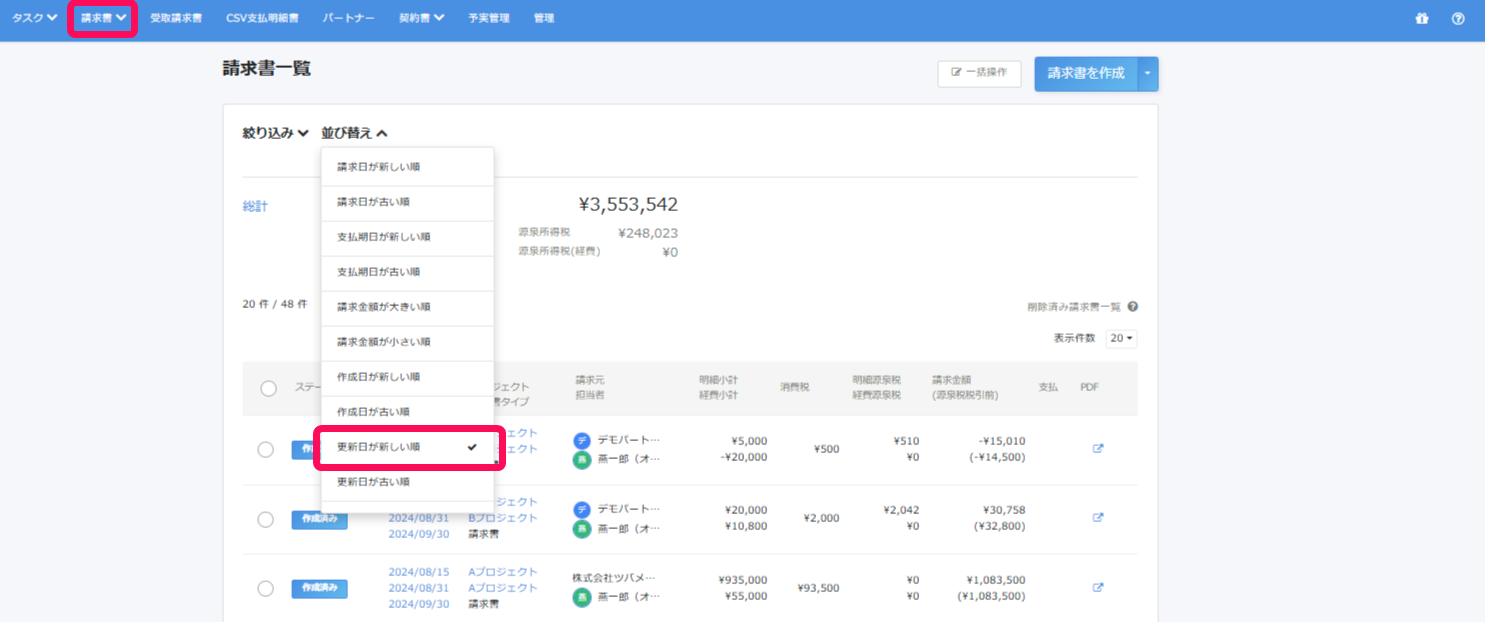Go to 予実管理 in navigation
Screen dimensions: 1485x622
[488, 18]
